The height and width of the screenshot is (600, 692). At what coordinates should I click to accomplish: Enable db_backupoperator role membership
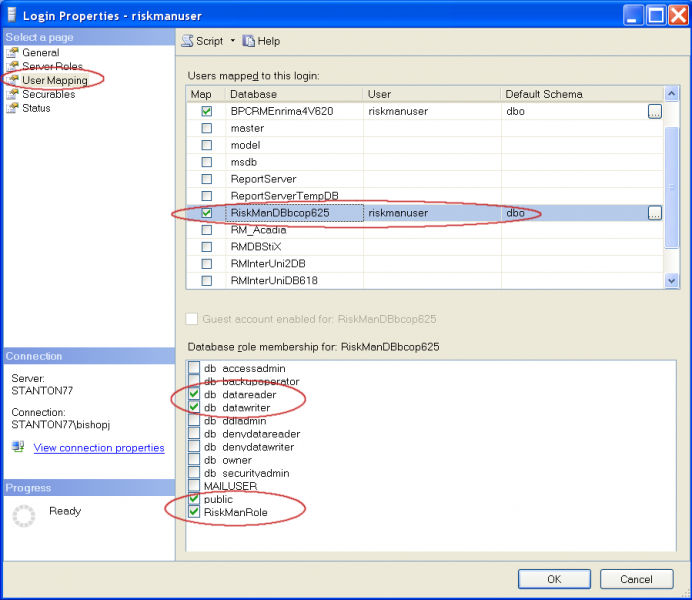click(194, 381)
